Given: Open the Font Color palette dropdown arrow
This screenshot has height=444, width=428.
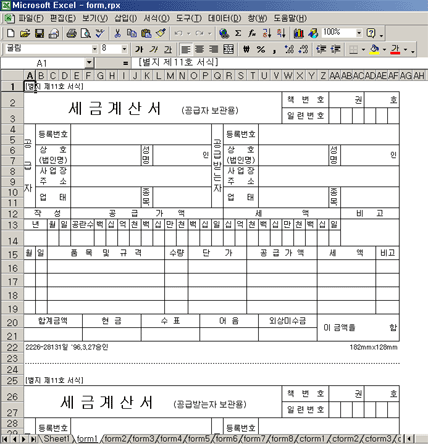Looking at the screenshot, I should (x=405, y=50).
